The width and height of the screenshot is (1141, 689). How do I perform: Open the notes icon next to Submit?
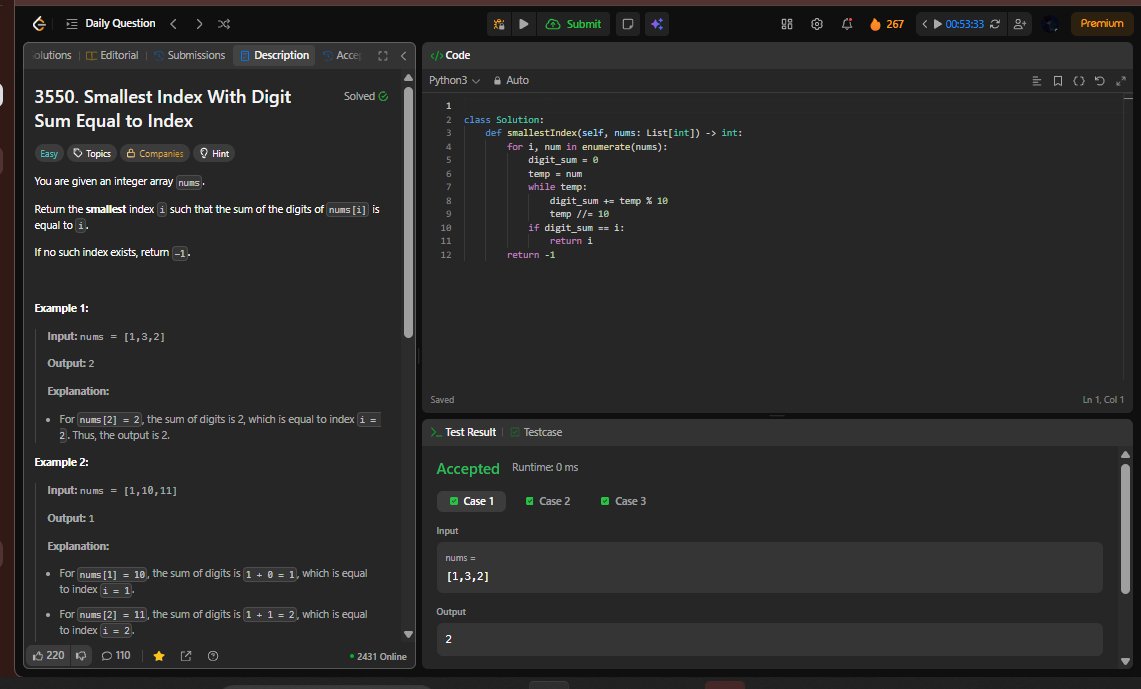click(627, 24)
